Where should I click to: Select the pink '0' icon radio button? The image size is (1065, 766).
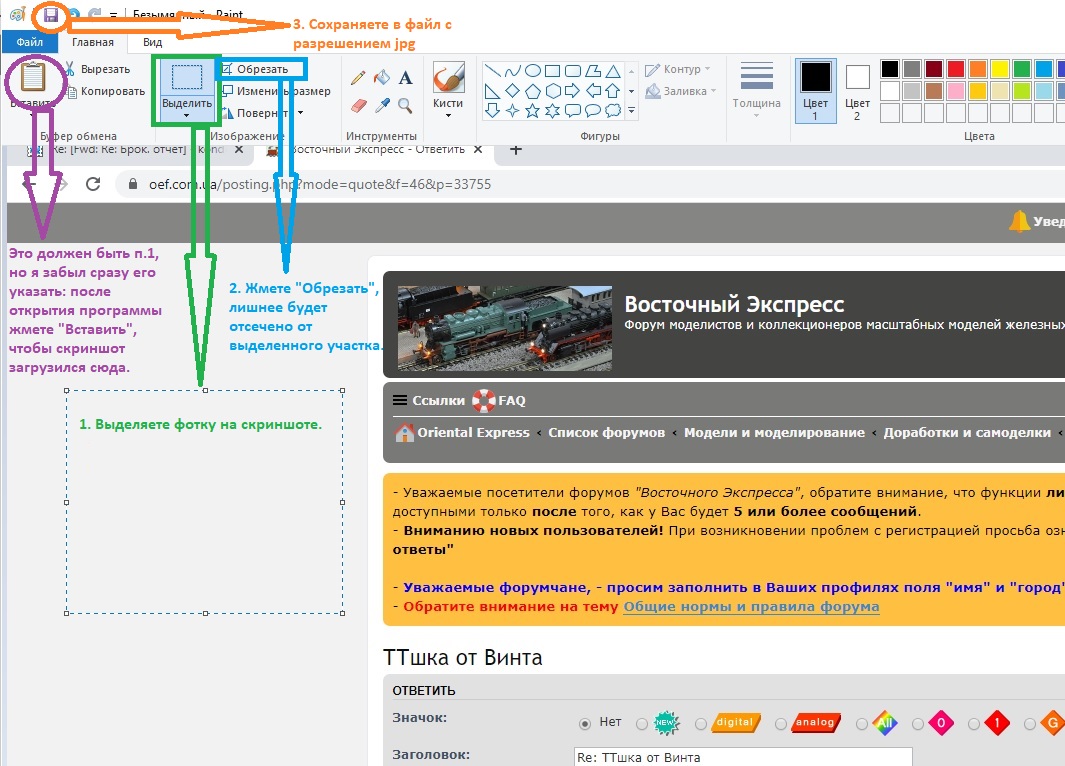(918, 725)
